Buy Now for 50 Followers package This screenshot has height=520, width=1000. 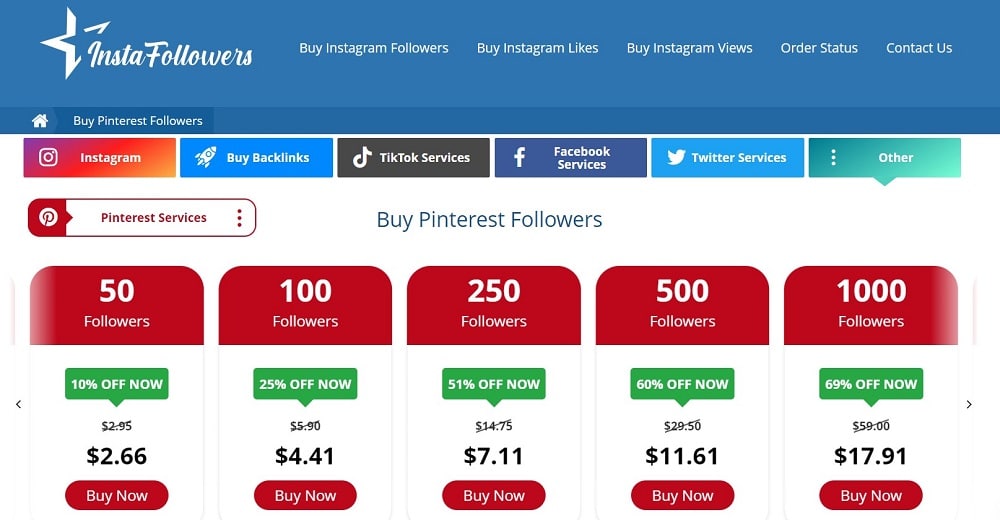(x=117, y=495)
